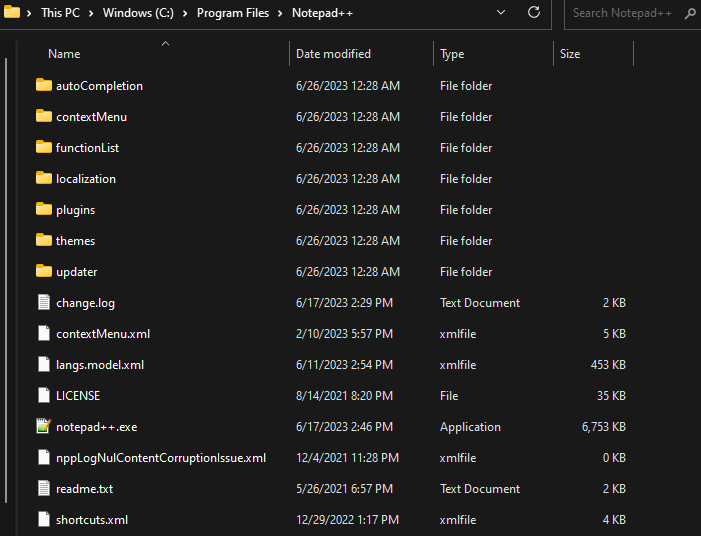Click the langs.model.xml file icon
Image resolution: width=701 pixels, height=536 pixels.
(x=44, y=364)
